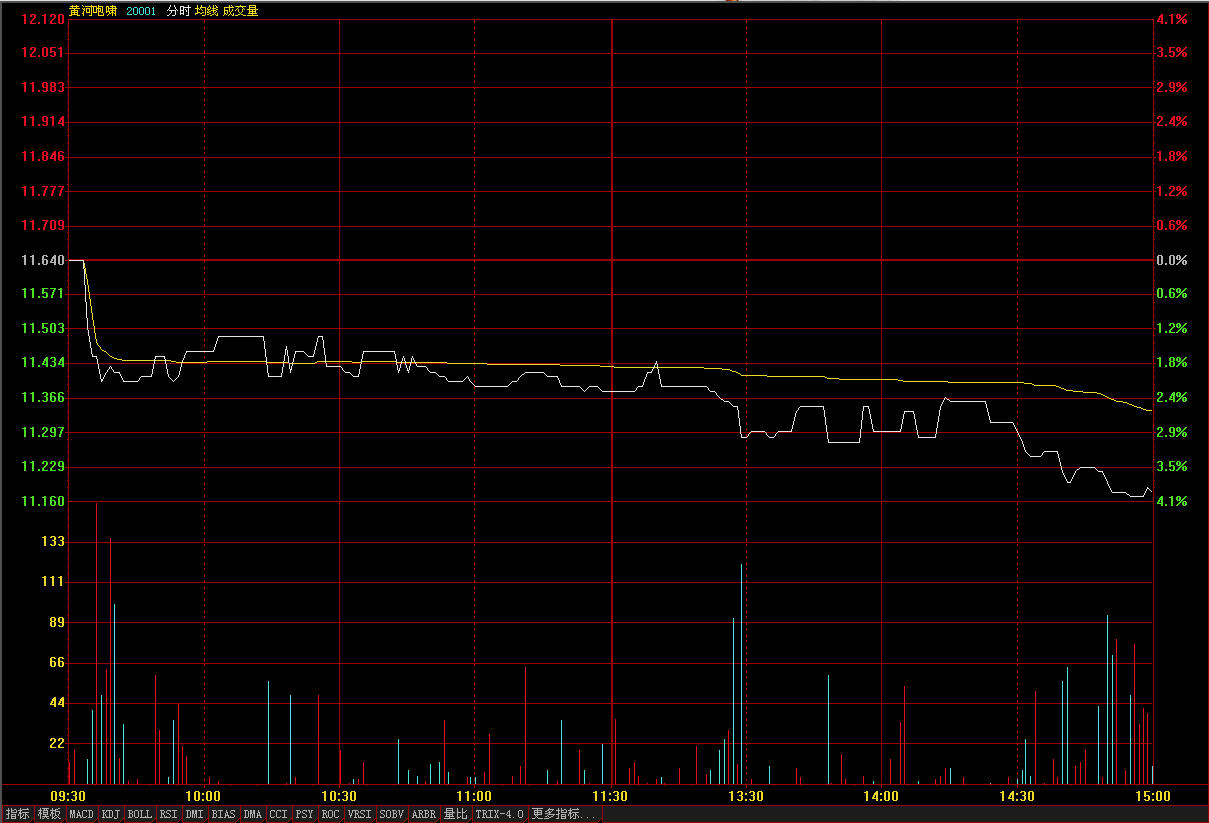Open the BOLL indicator tab
This screenshot has width=1209, height=823.
[140, 814]
